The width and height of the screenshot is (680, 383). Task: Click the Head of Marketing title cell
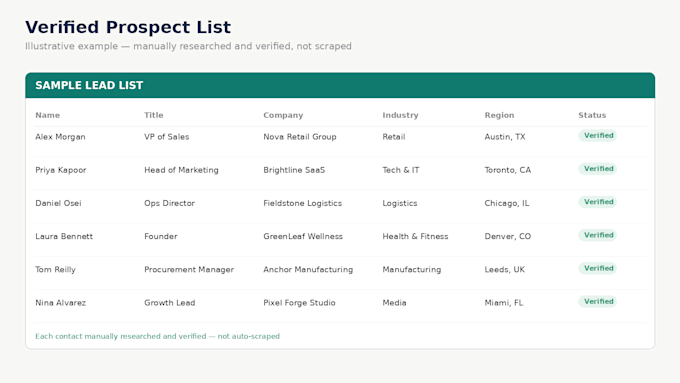[181, 170]
